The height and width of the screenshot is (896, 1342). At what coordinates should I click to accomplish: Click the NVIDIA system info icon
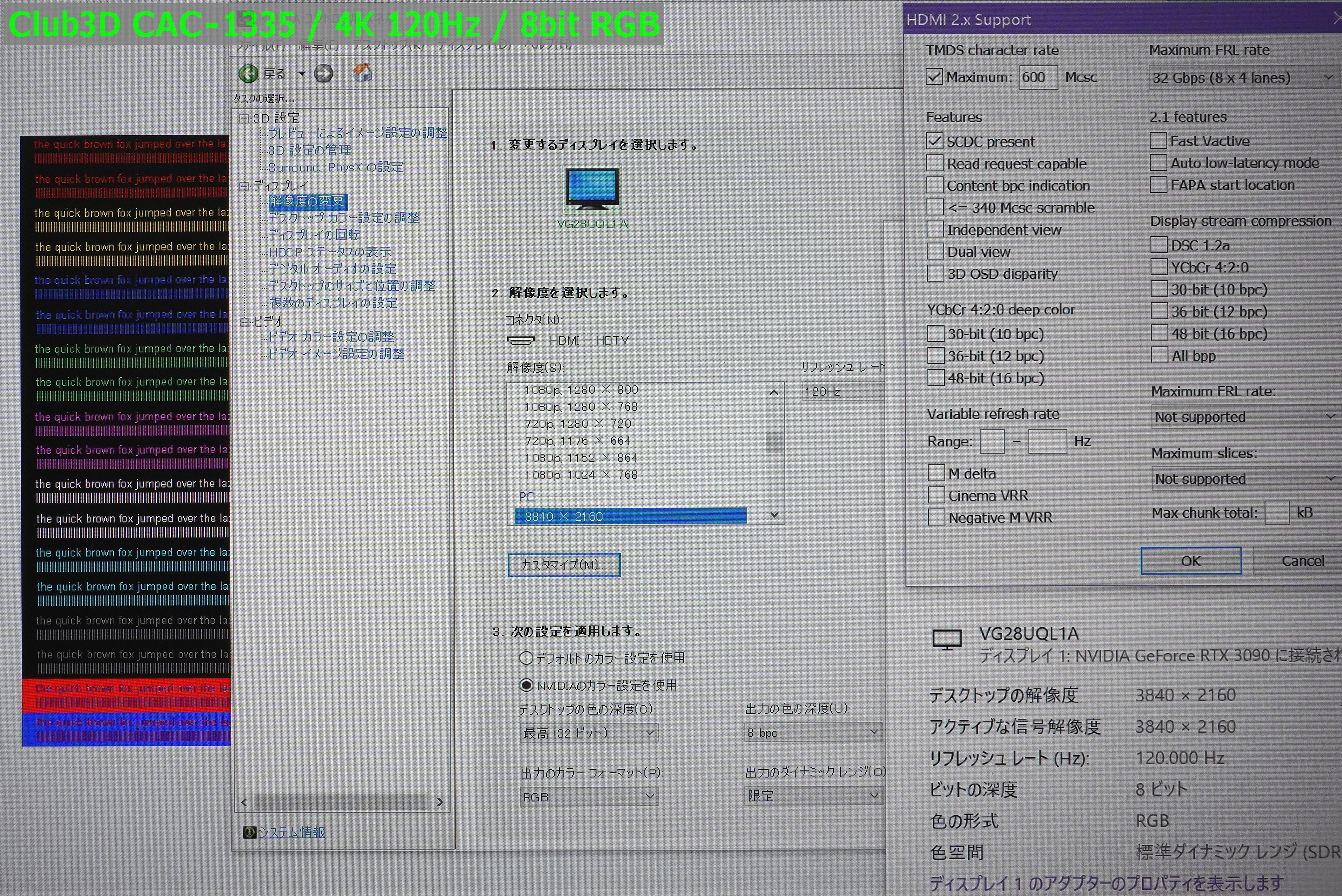click(x=249, y=832)
